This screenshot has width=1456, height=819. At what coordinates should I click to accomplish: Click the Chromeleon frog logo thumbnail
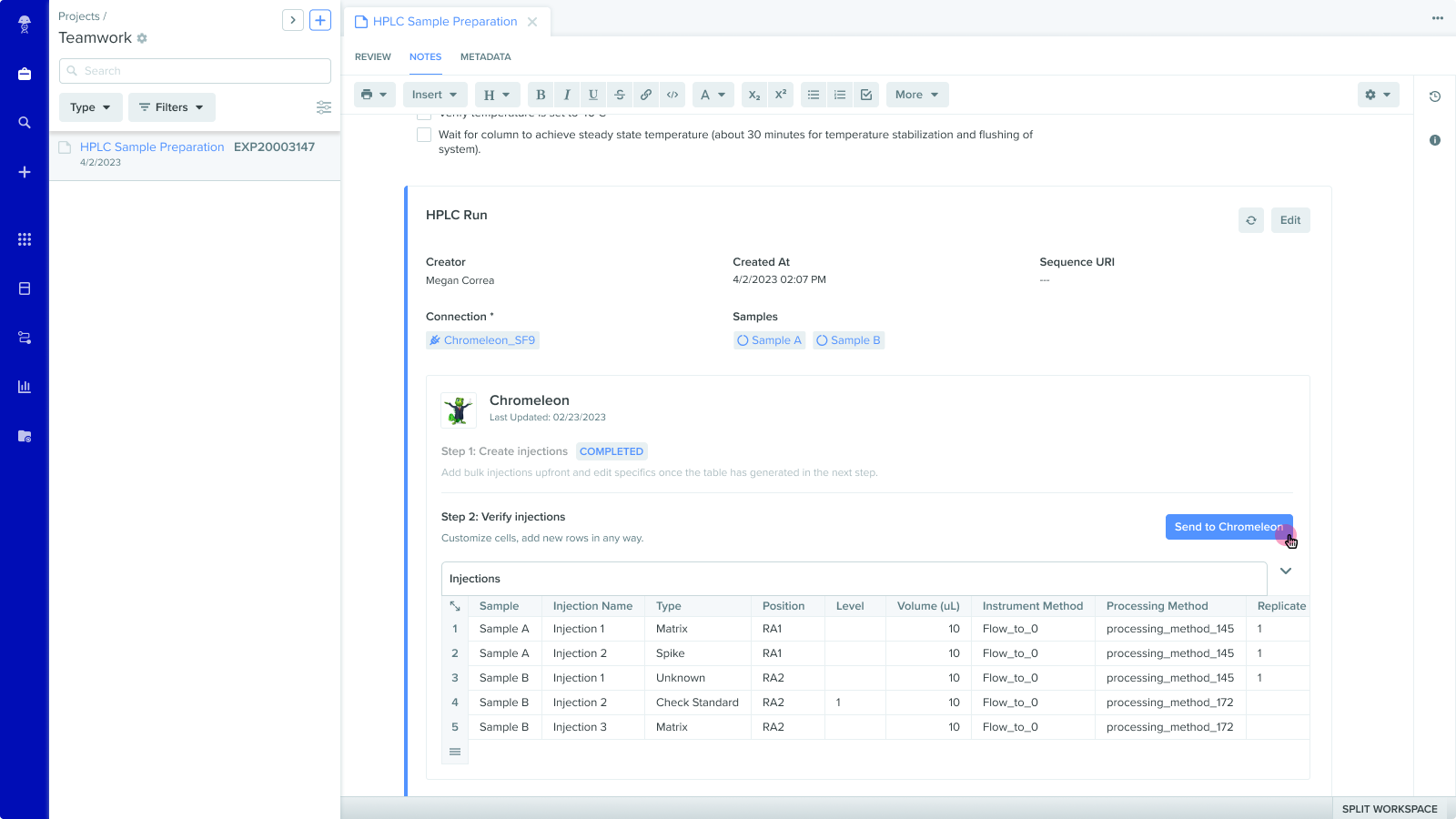[459, 409]
